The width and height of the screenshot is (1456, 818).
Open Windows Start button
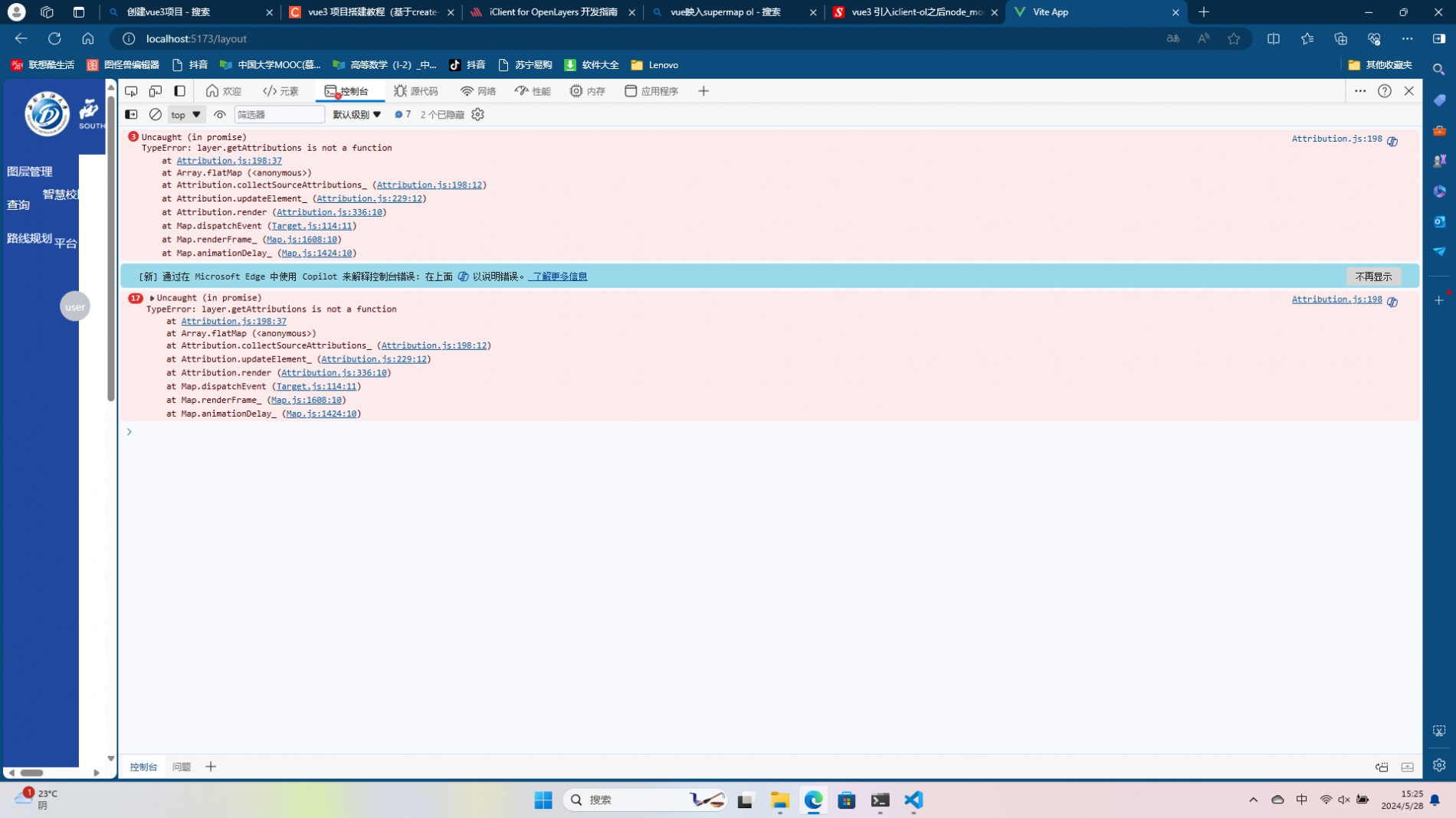(x=543, y=800)
